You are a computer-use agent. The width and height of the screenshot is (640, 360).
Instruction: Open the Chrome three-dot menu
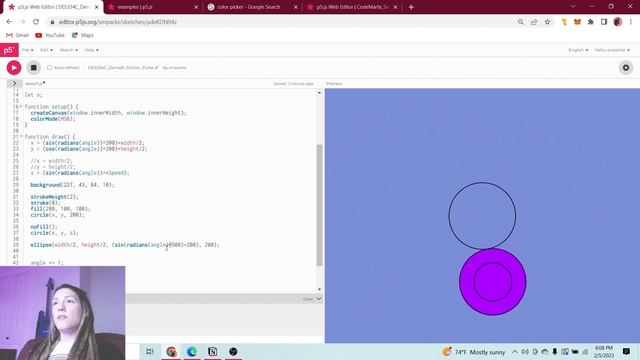(x=631, y=22)
